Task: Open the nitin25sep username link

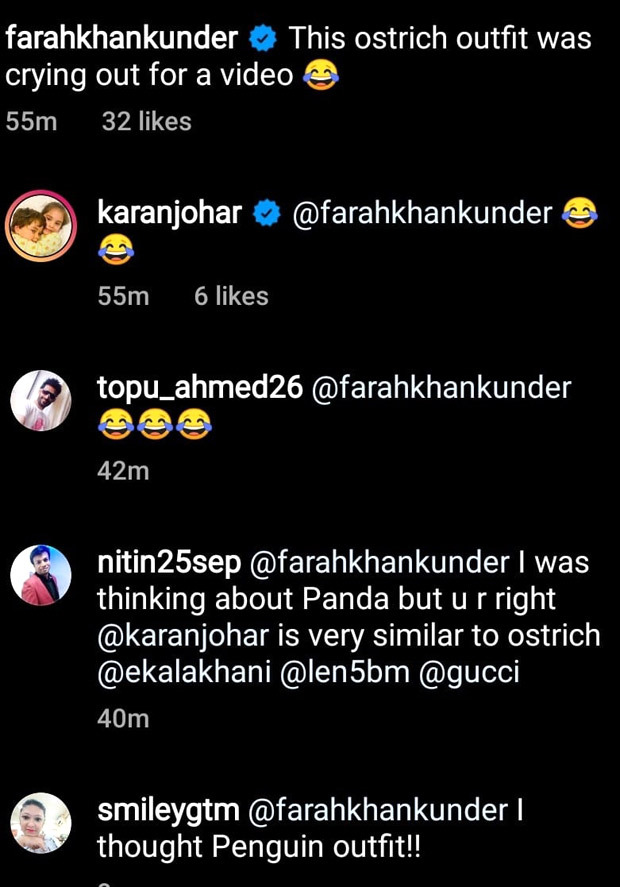Action: click(x=169, y=562)
